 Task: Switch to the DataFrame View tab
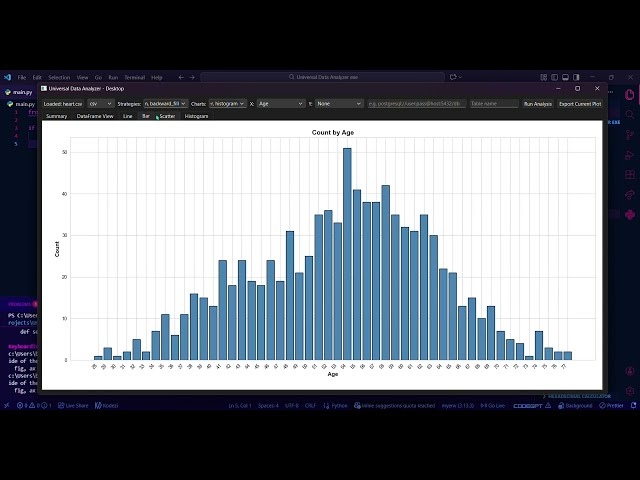click(x=95, y=116)
